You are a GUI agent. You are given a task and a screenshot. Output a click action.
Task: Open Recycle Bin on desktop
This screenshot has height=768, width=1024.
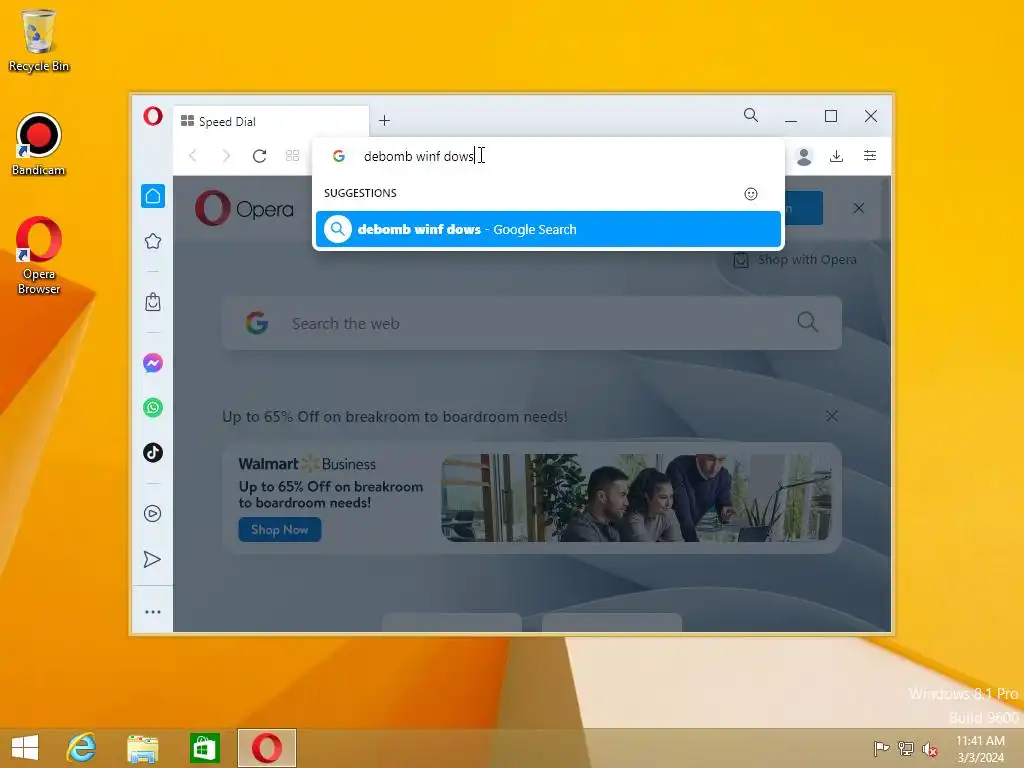pyautogui.click(x=39, y=40)
